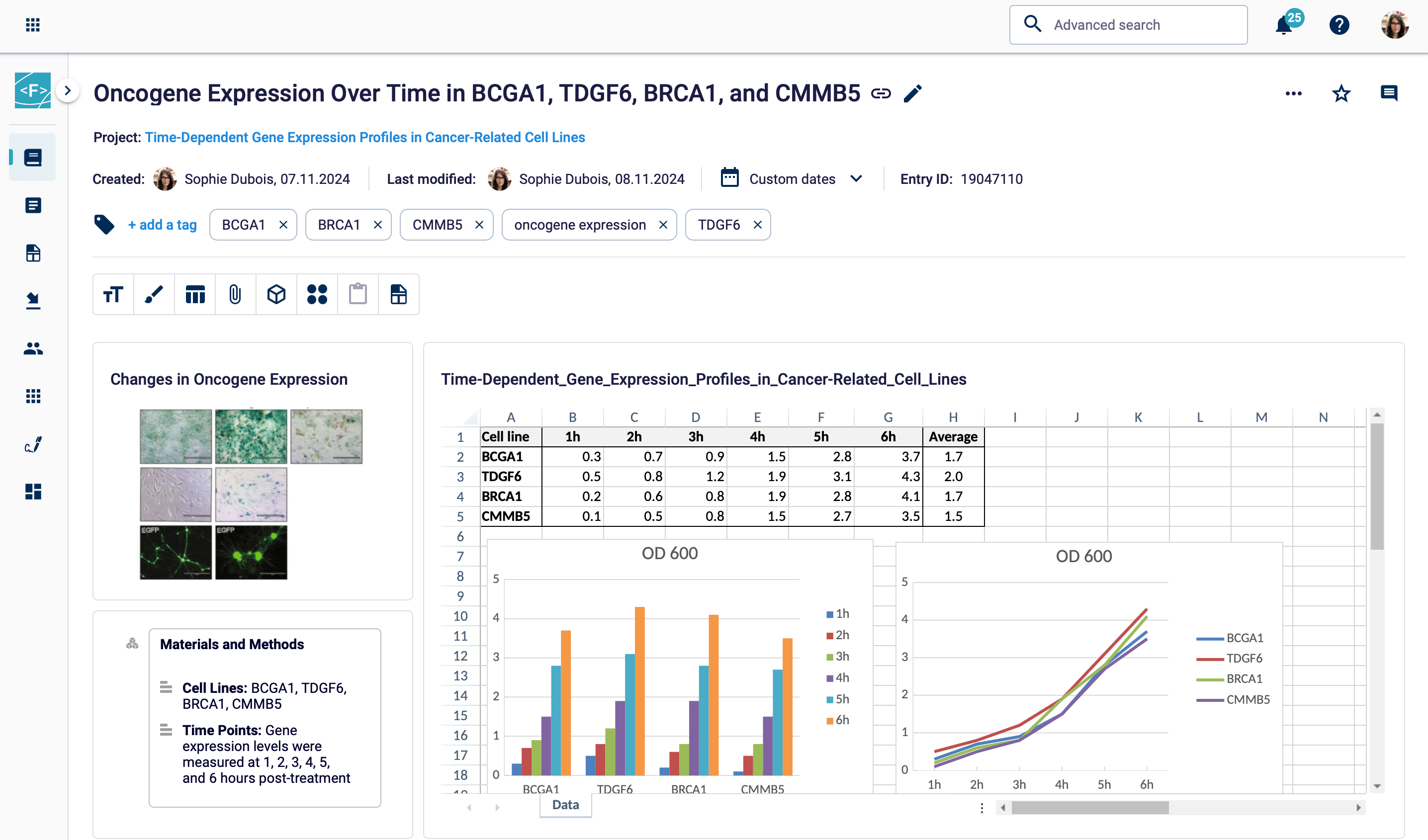This screenshot has width=1428, height=840.
Task: Open the apps grid menu top left
Action: pos(33,25)
